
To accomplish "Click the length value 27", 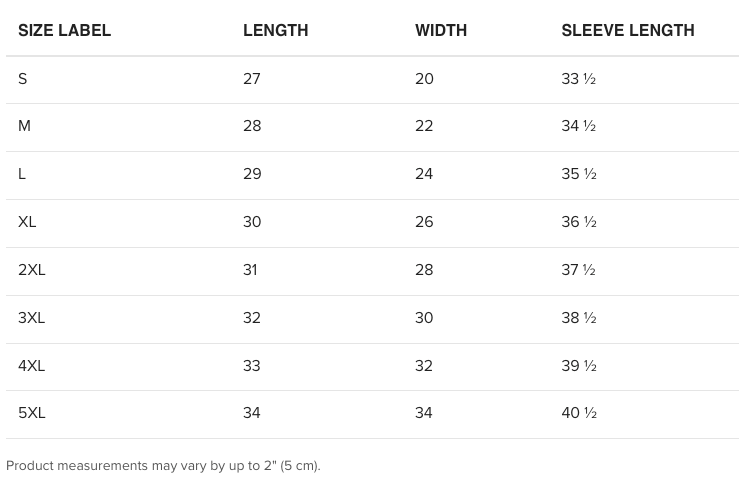I will tap(252, 79).
